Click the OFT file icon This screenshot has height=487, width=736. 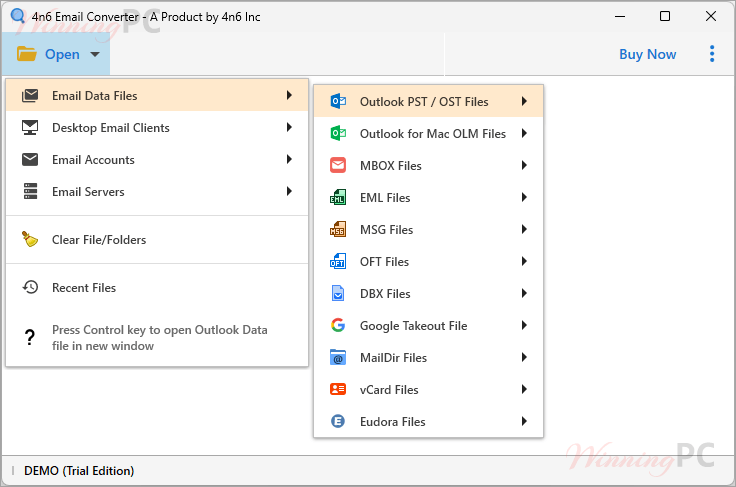pos(338,261)
